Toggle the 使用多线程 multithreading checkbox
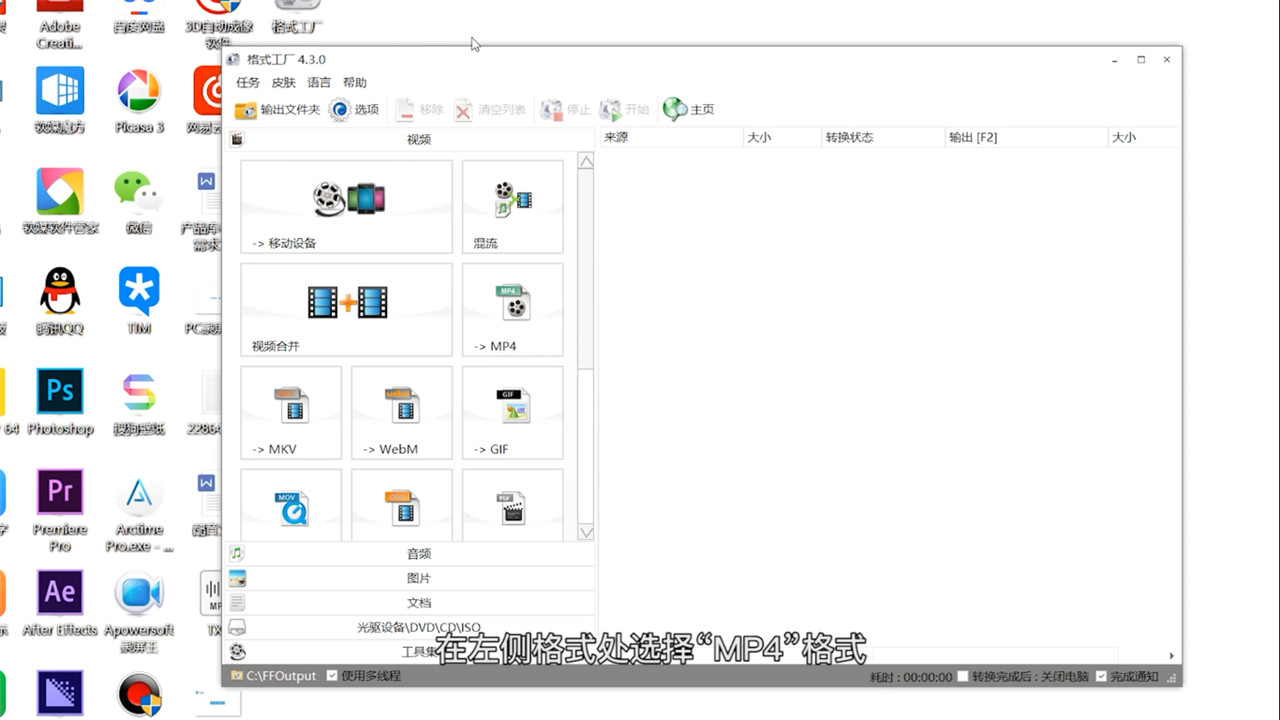Image resolution: width=1280 pixels, height=720 pixels. [x=332, y=676]
